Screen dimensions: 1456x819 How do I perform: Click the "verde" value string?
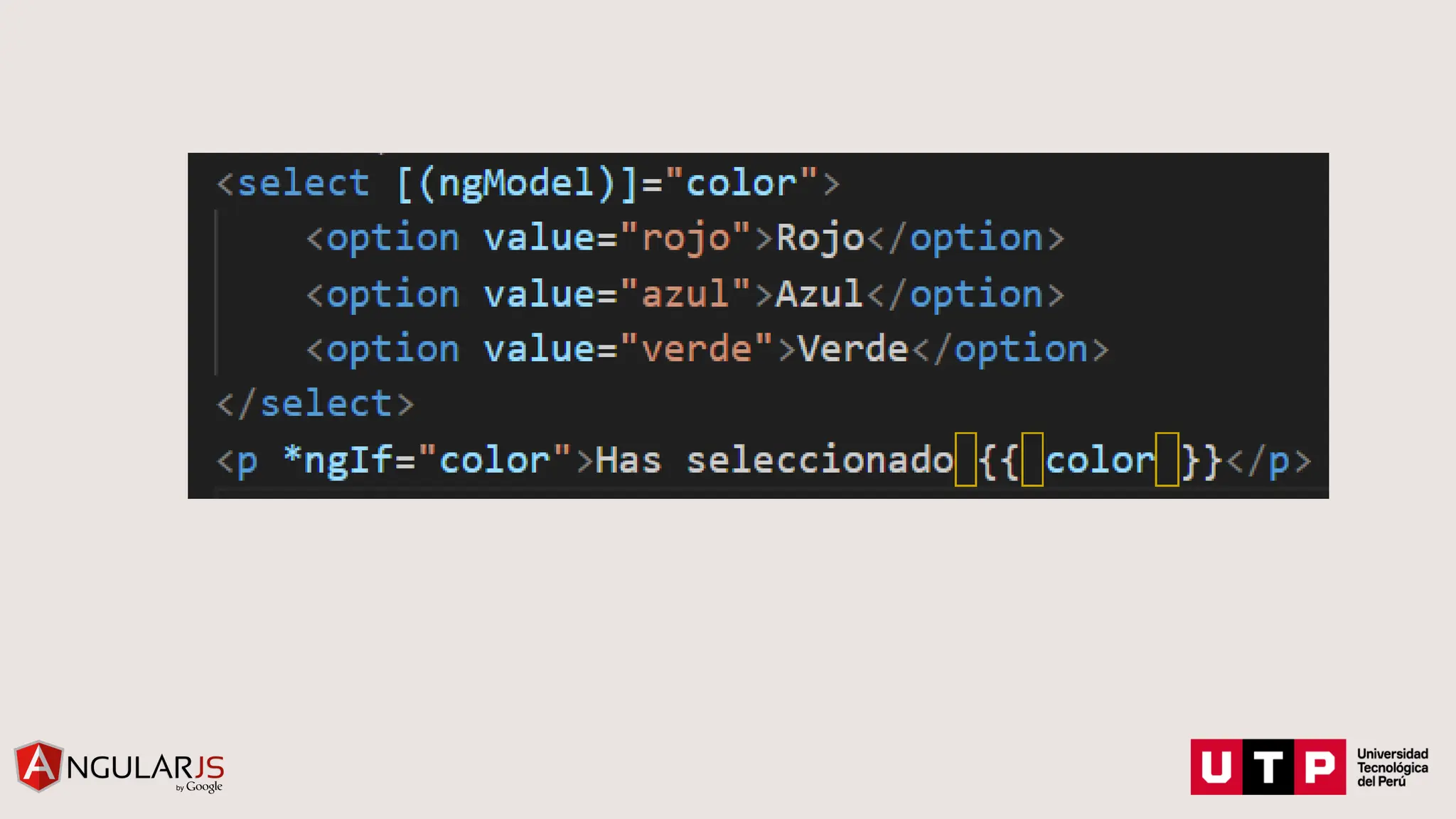(x=696, y=348)
